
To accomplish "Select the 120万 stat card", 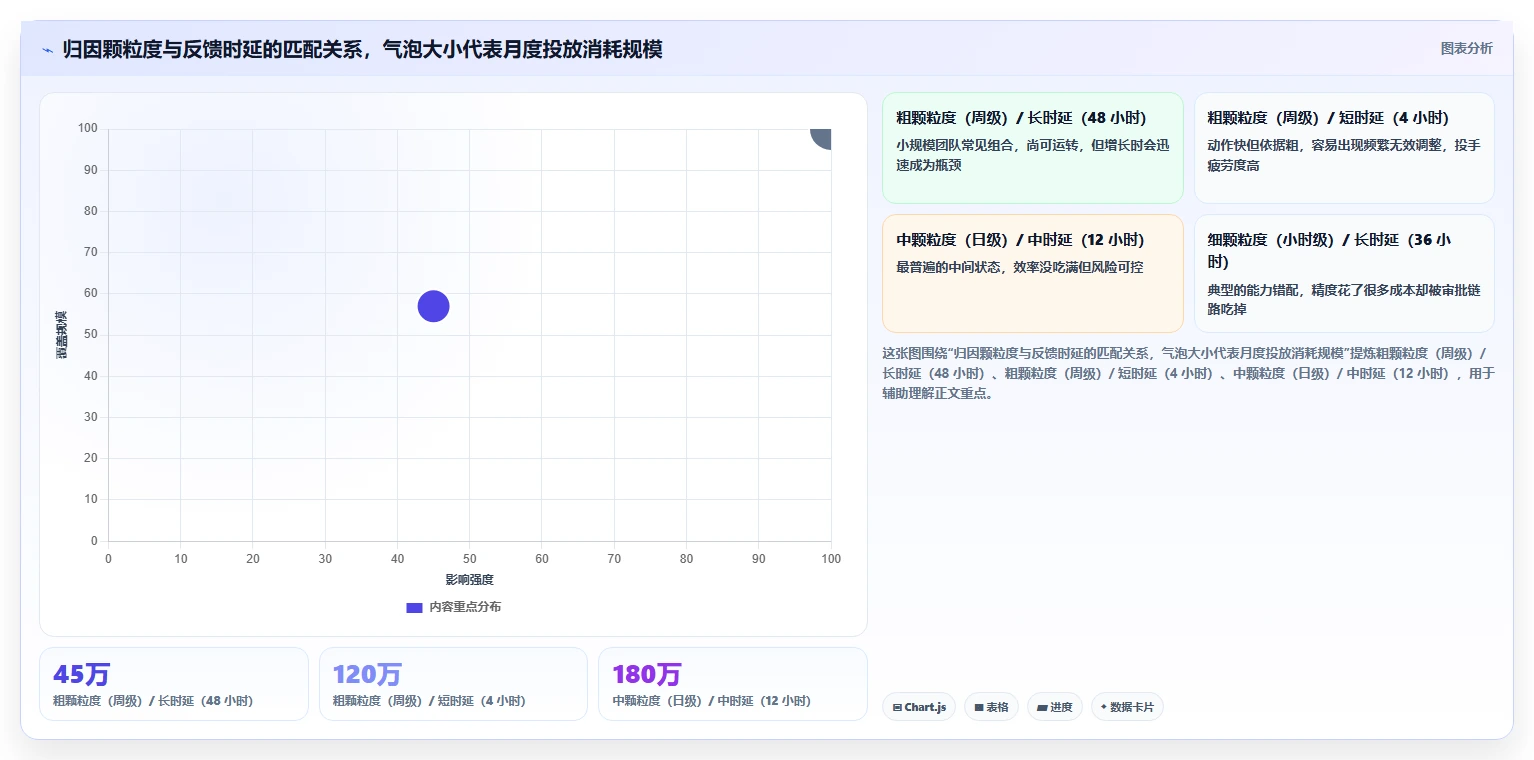I will pyautogui.click(x=453, y=684).
